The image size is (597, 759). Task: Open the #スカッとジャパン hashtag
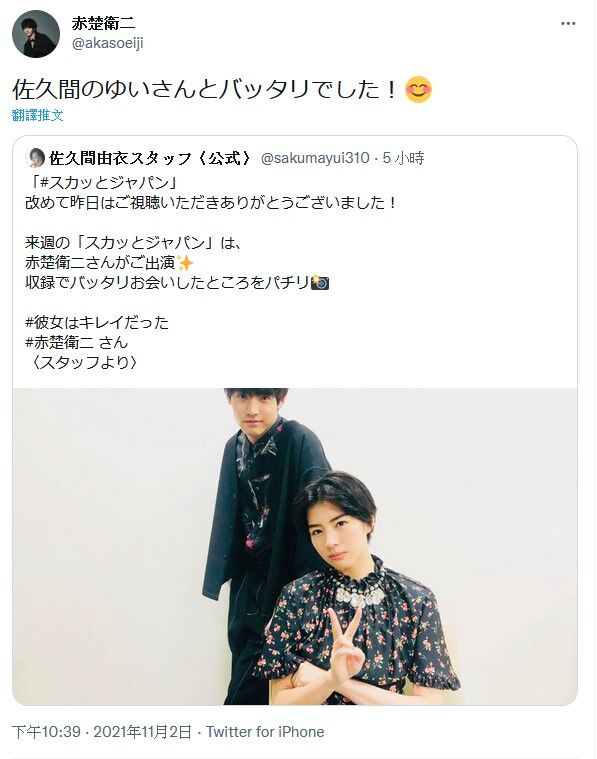point(105,182)
